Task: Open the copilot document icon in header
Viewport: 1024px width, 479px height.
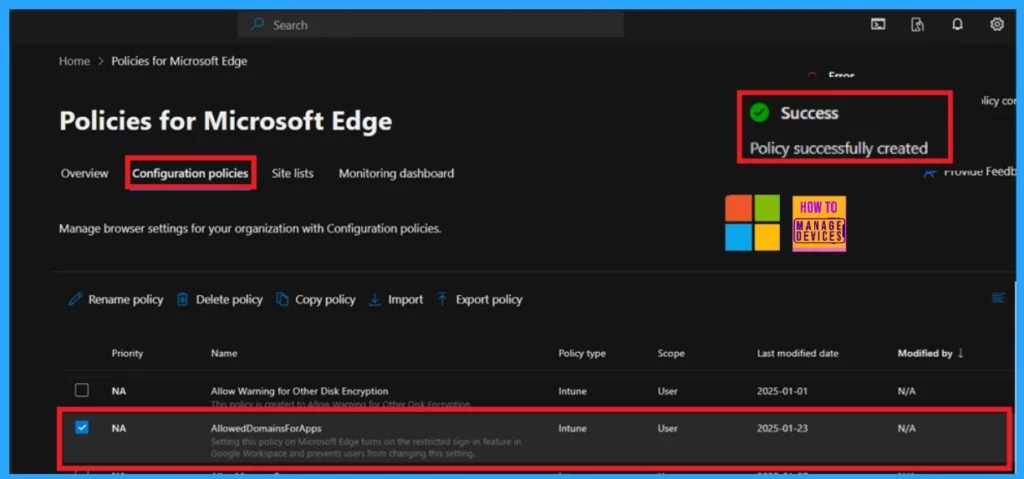Action: tap(918, 25)
